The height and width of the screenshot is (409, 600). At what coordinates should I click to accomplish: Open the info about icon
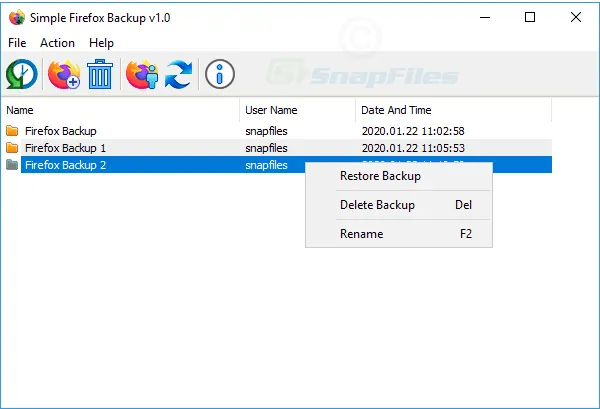(x=220, y=75)
